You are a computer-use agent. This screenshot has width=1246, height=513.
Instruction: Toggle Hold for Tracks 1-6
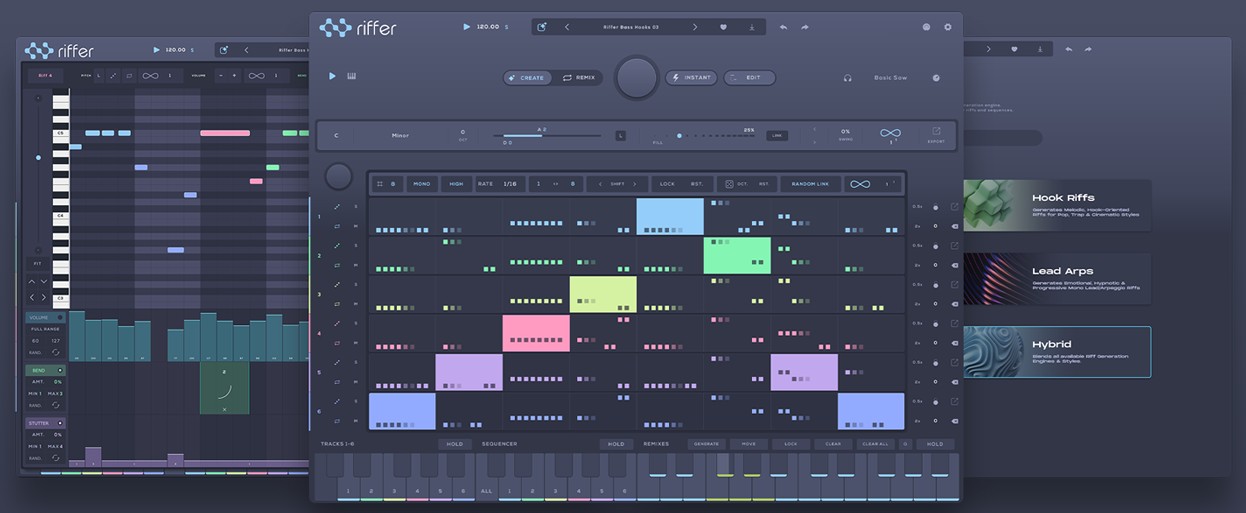[455, 444]
